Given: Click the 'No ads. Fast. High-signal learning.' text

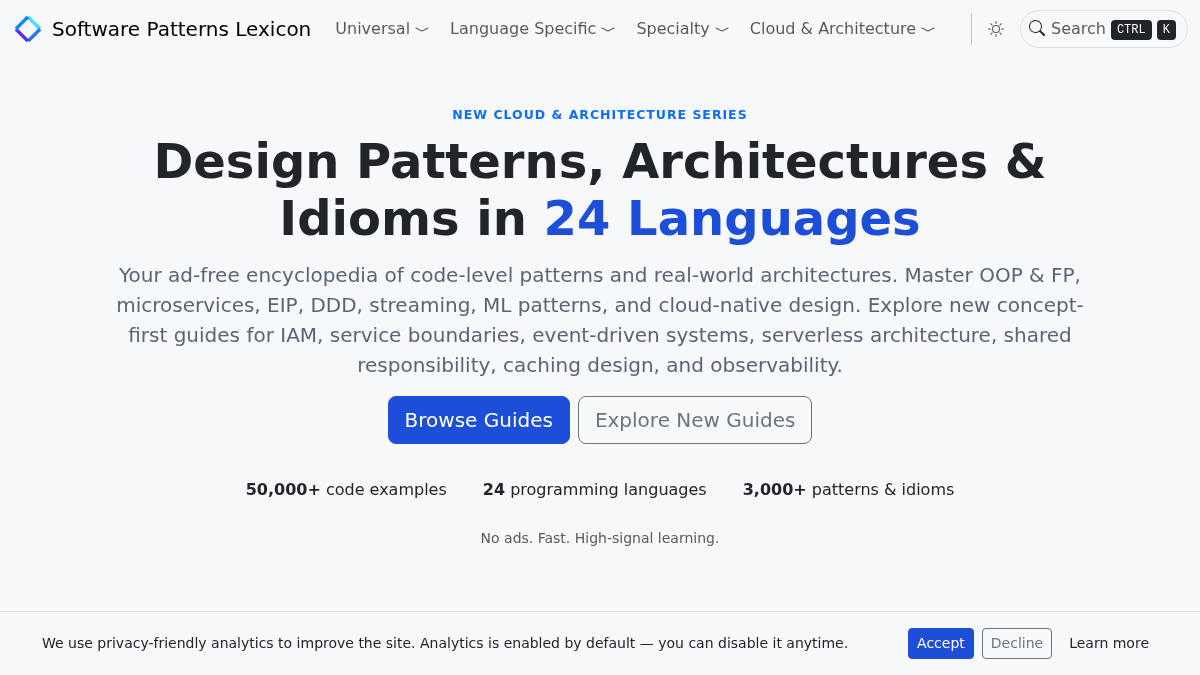Looking at the screenshot, I should [x=600, y=538].
